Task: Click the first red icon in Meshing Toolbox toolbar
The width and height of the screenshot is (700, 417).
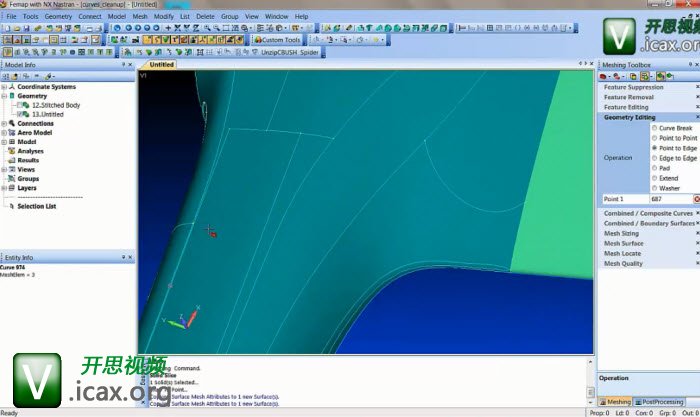Action: point(604,76)
